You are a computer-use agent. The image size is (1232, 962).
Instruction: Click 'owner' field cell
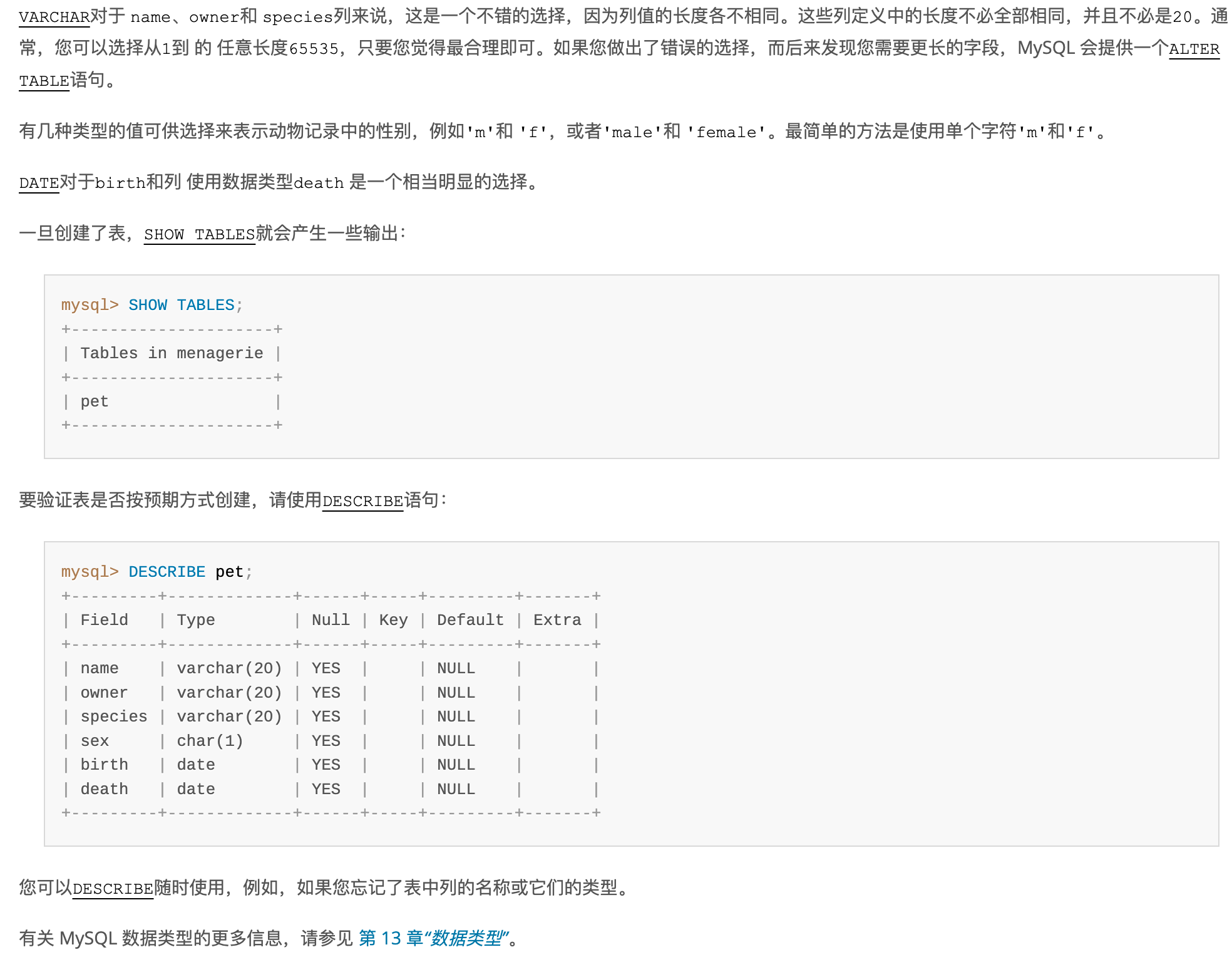tap(104, 693)
